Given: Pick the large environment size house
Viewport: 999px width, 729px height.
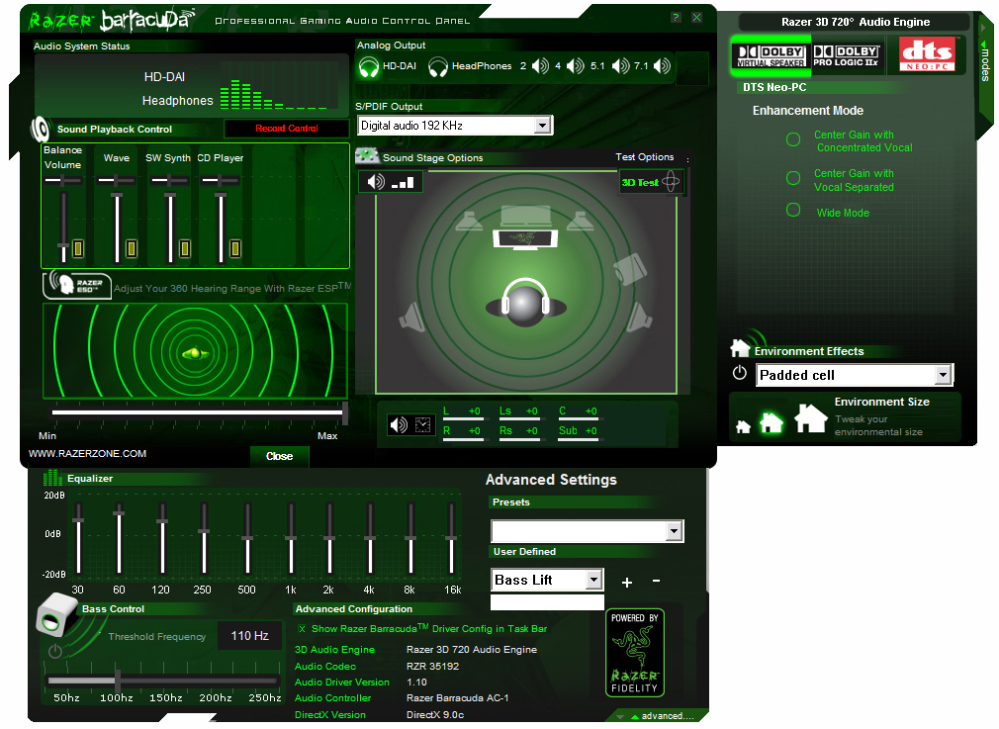Looking at the screenshot, I should [x=810, y=418].
